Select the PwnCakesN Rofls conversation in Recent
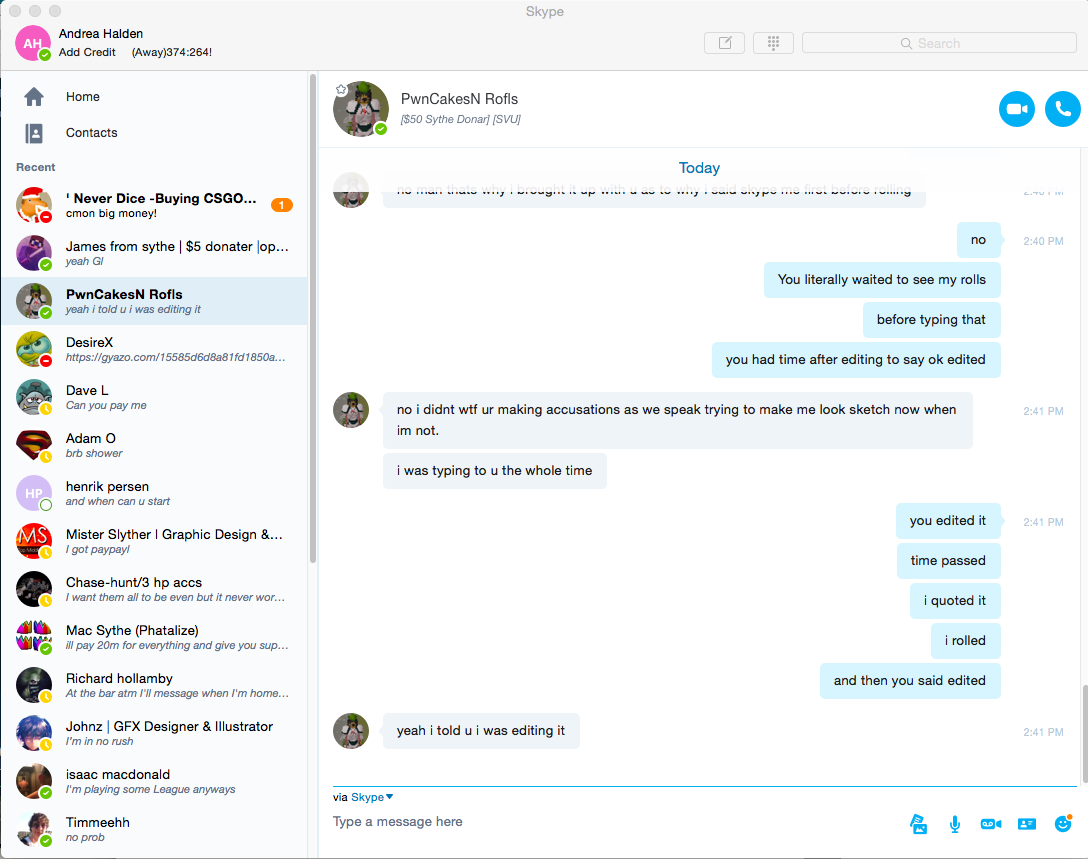The width and height of the screenshot is (1088, 859). (154, 301)
